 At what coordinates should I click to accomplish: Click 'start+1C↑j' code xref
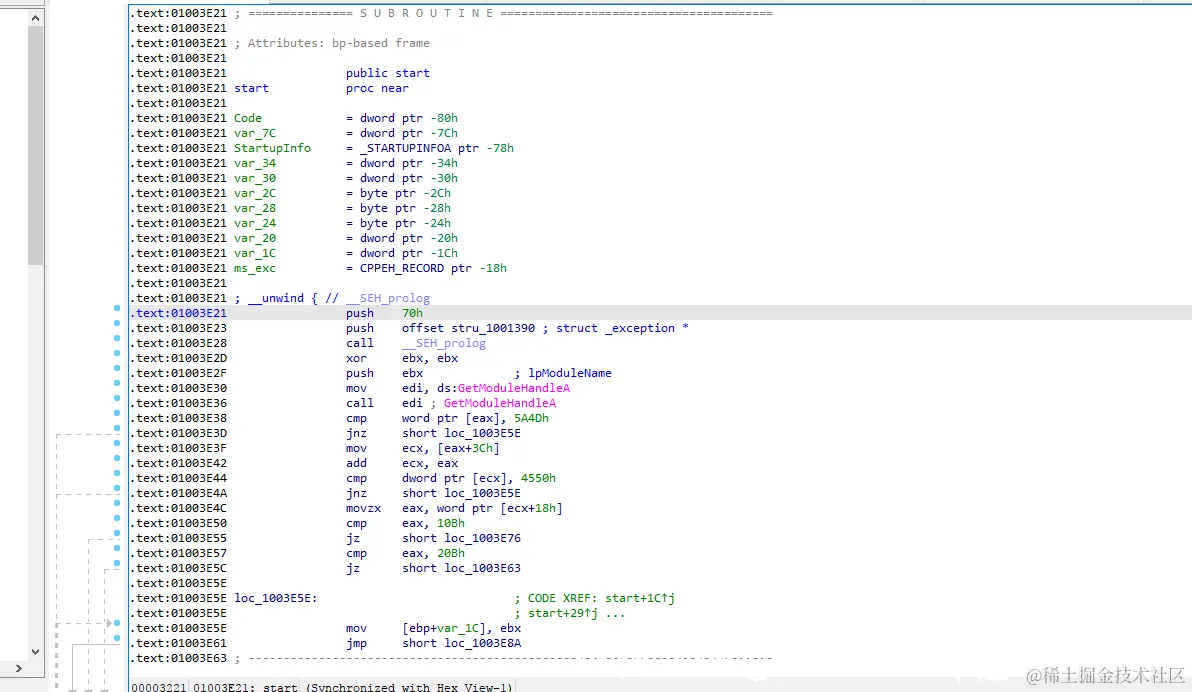[639, 598]
